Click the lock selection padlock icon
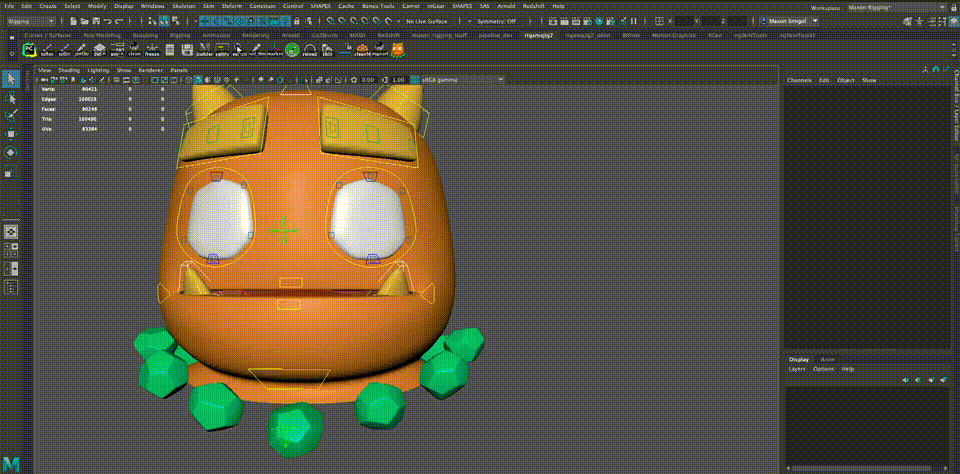Viewport: 960px width, 474px height. click(297, 21)
